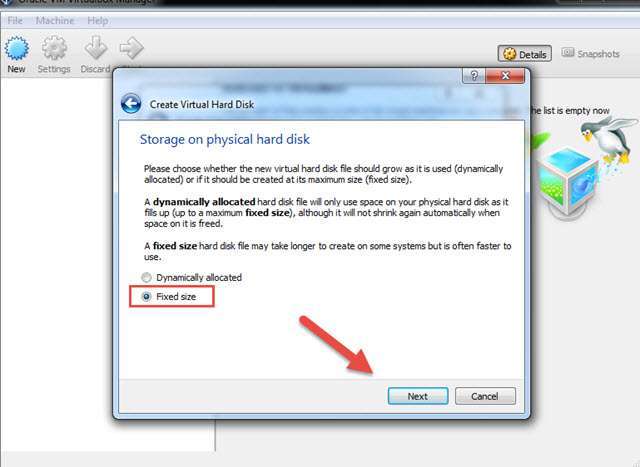Viewport: 640px width, 467px height.
Task: Open the File menu
Action: pyautogui.click(x=15, y=20)
